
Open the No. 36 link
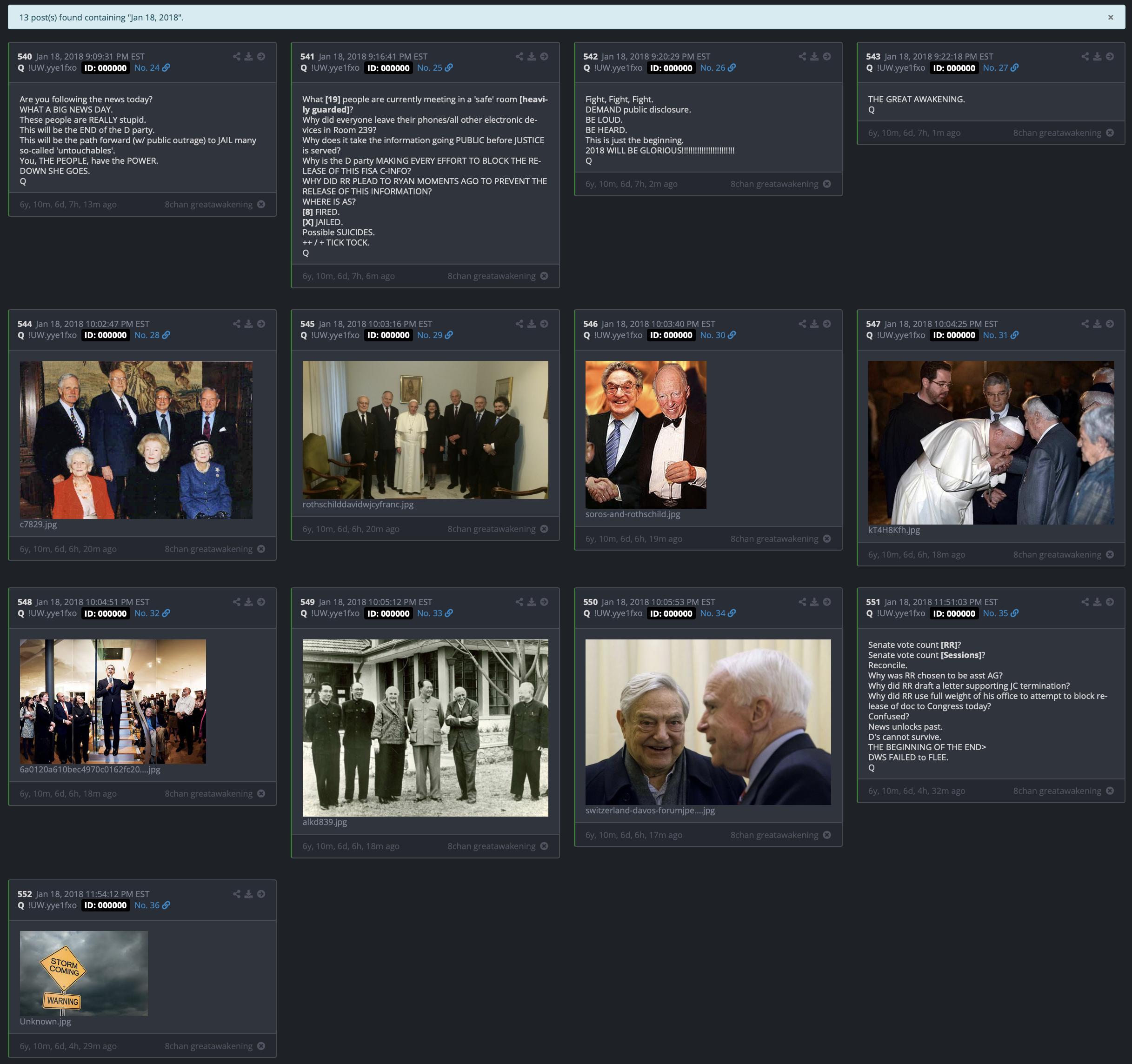coord(152,905)
